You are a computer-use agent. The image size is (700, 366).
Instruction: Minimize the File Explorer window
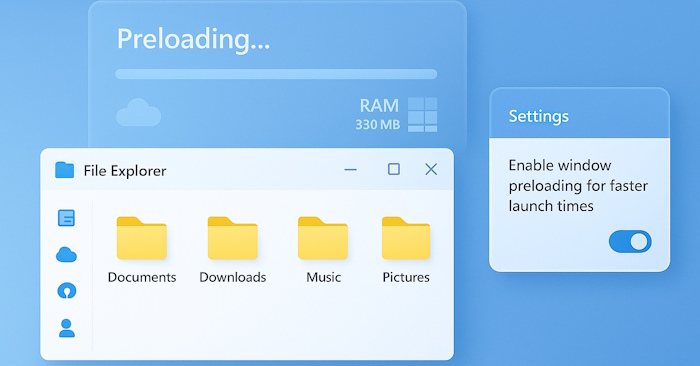350,170
